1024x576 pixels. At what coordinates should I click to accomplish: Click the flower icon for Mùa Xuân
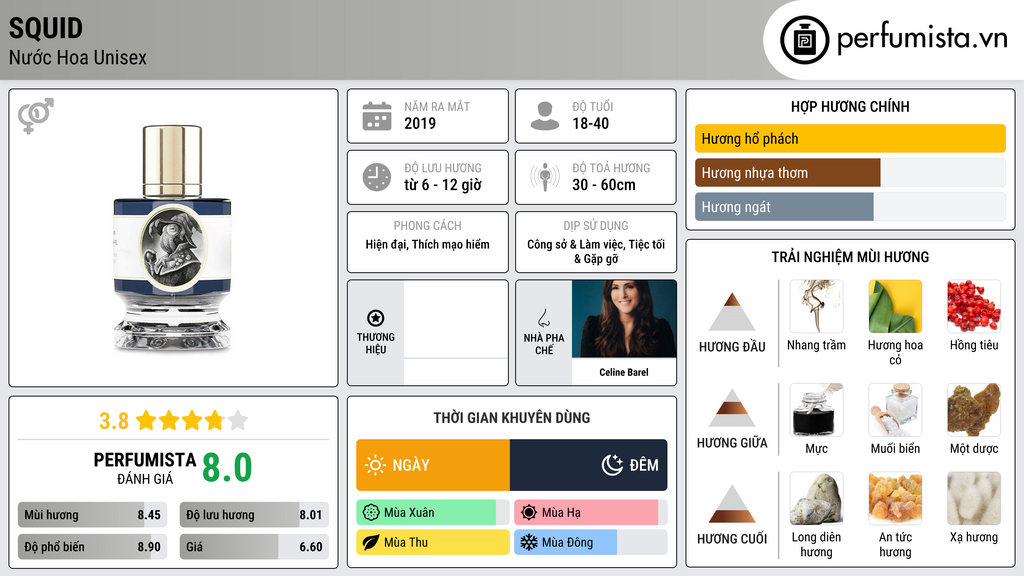tap(371, 513)
